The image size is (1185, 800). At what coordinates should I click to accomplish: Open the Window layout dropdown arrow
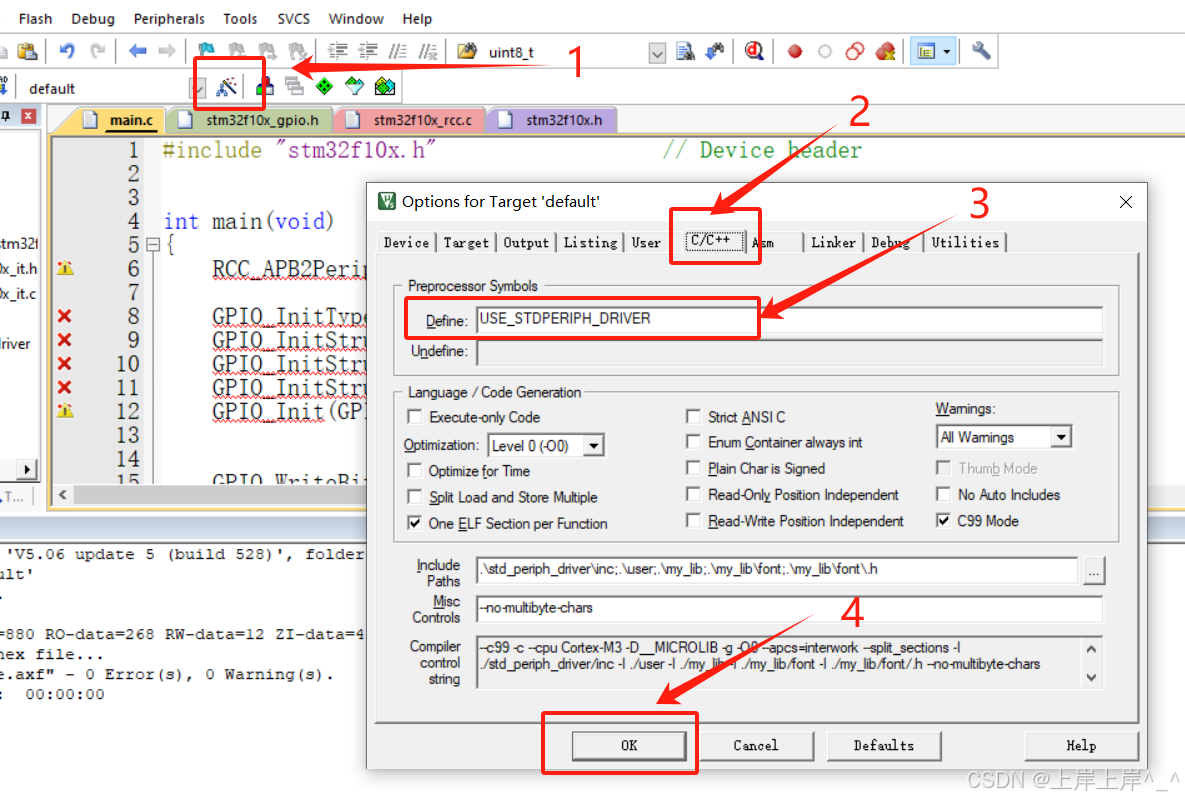[947, 51]
